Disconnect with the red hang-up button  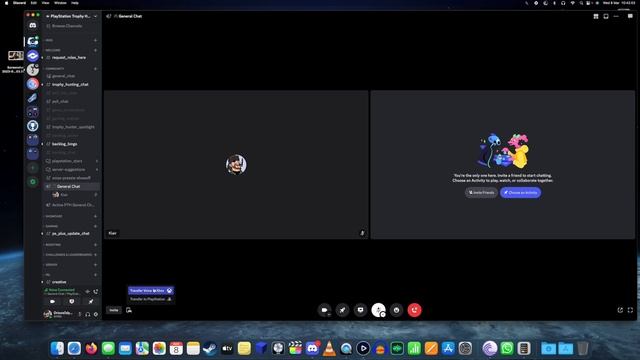(414, 310)
